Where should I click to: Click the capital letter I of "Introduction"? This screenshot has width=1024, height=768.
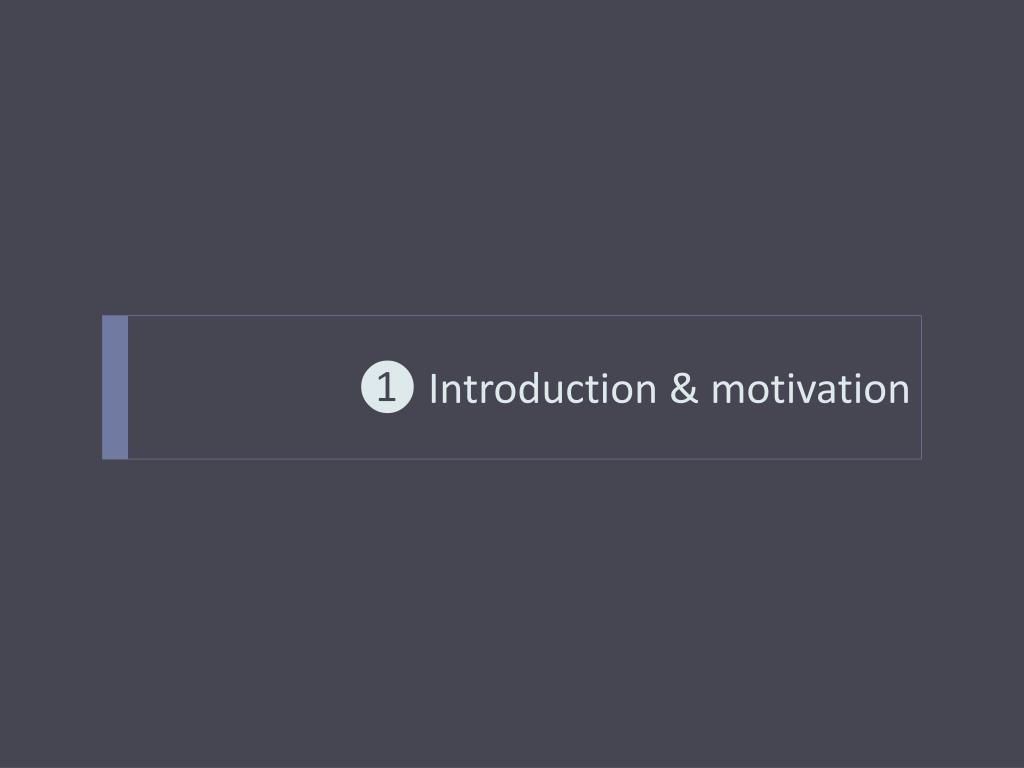[434, 389]
